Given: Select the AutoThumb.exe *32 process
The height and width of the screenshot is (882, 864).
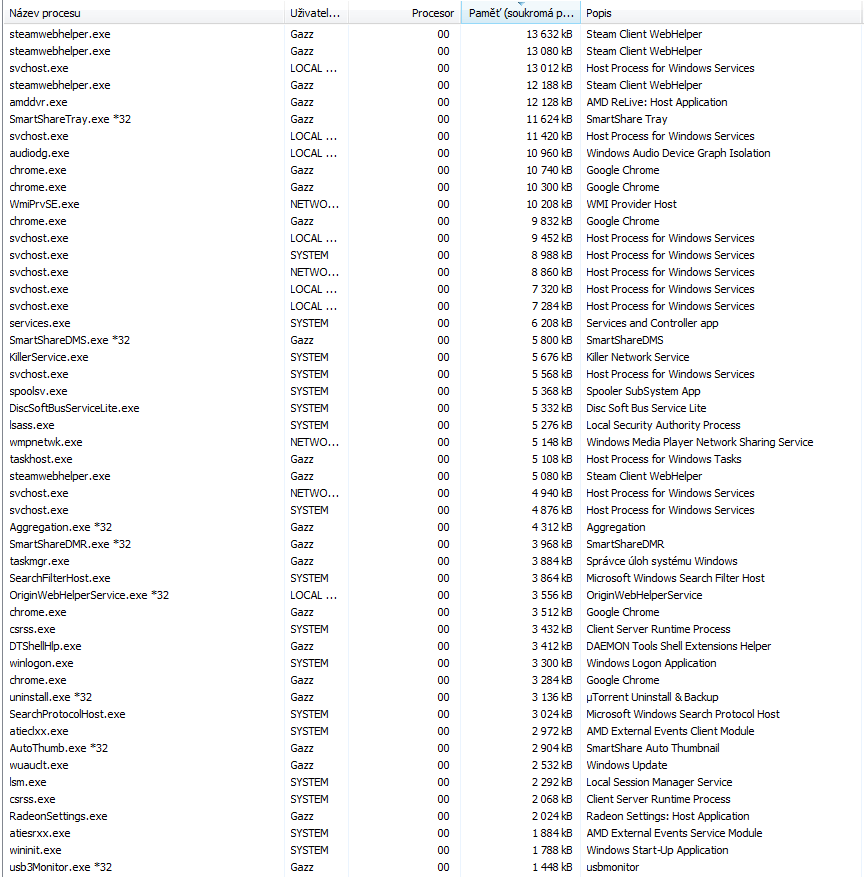Looking at the screenshot, I should 433,748.
